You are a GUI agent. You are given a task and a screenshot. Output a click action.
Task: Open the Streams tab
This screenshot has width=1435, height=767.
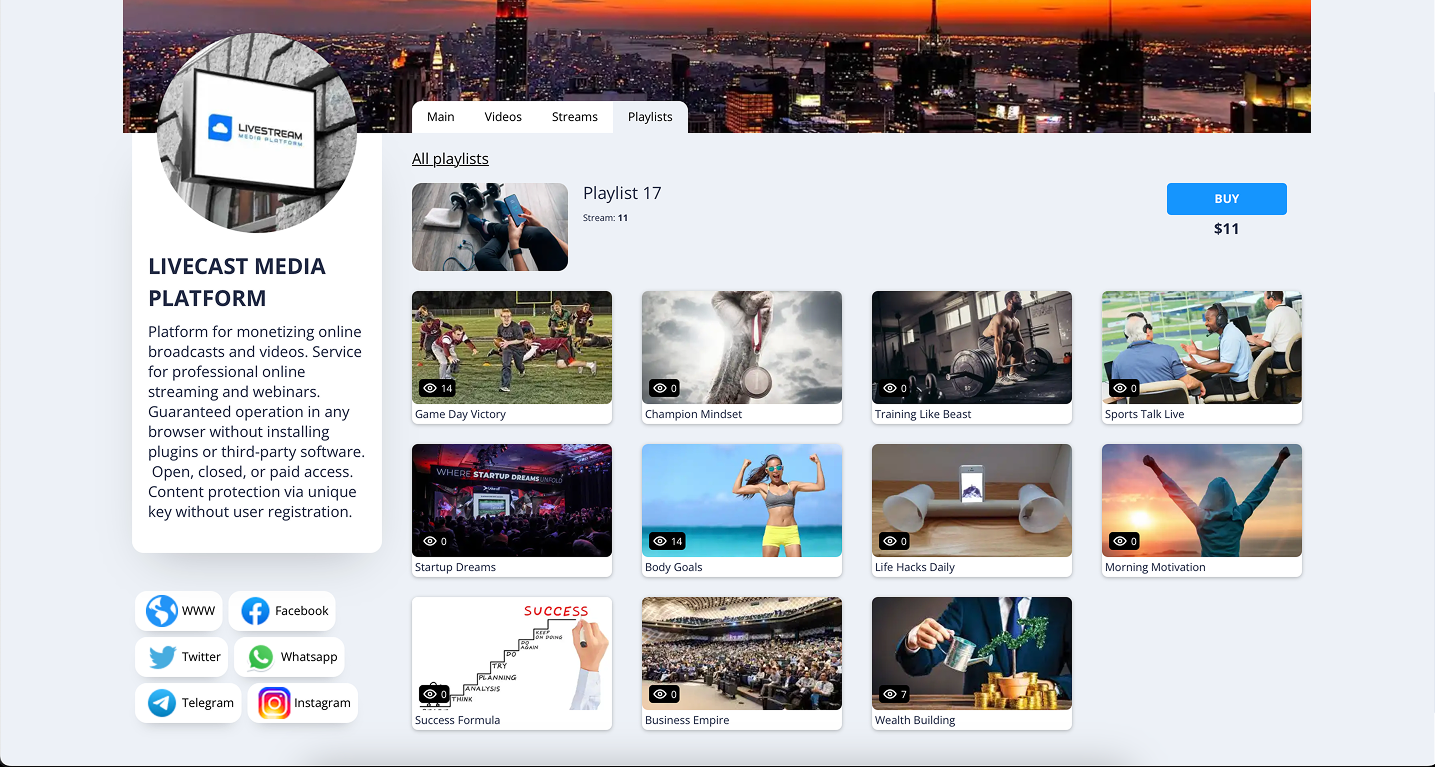click(x=574, y=117)
